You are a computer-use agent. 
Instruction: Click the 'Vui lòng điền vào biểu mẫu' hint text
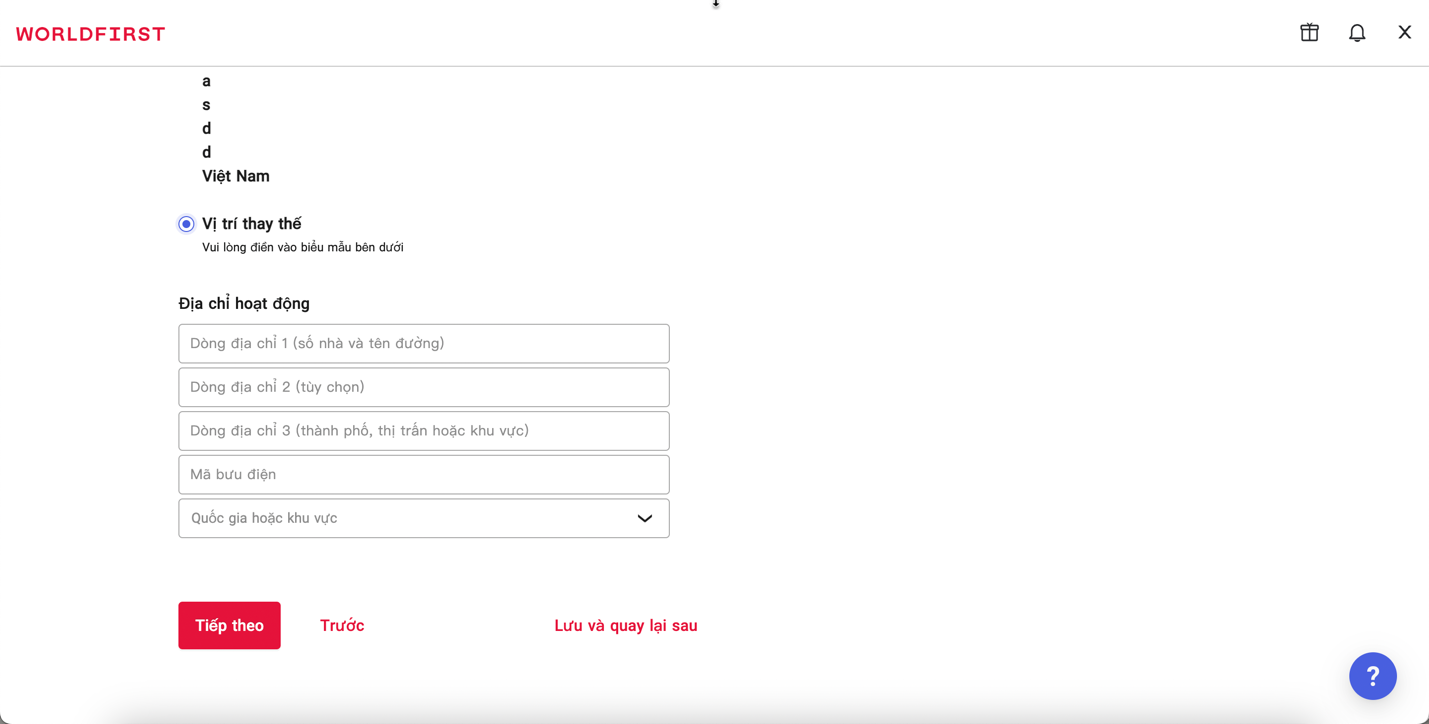(302, 247)
